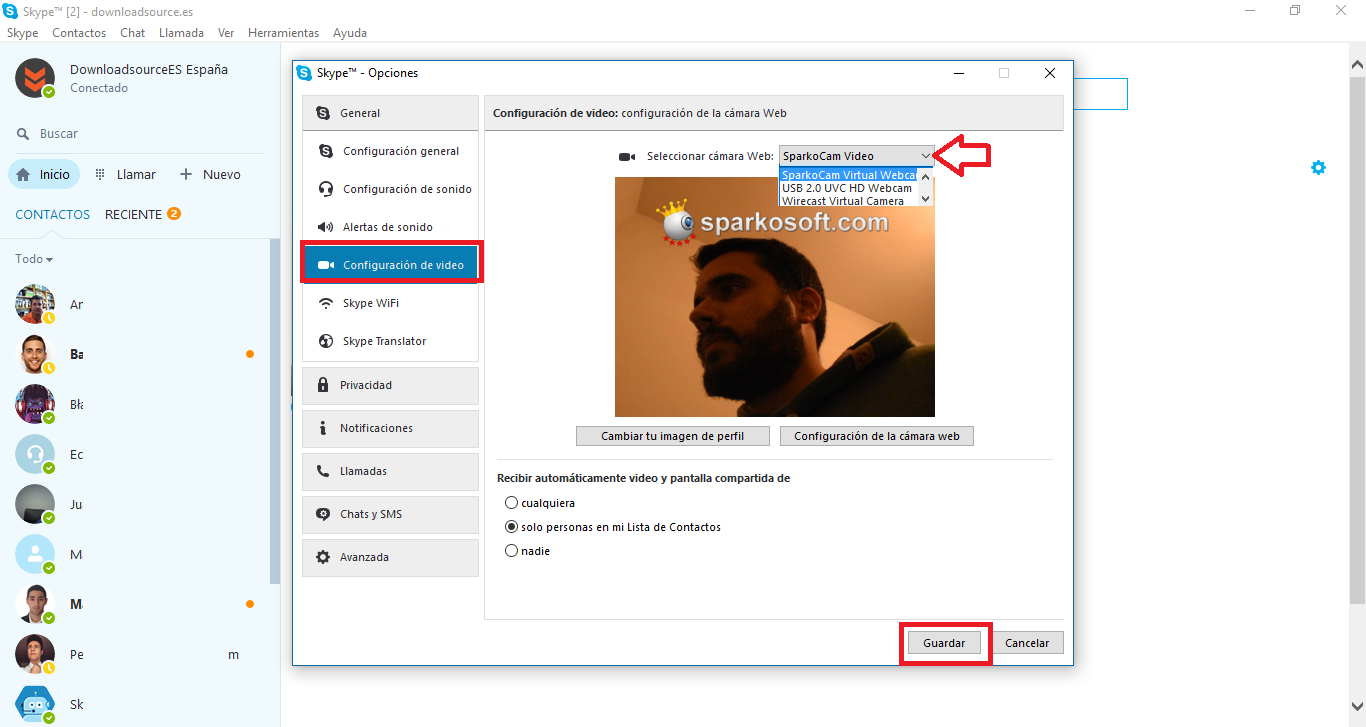Select Configuración de video option
The width and height of the screenshot is (1366, 727).
click(390, 265)
